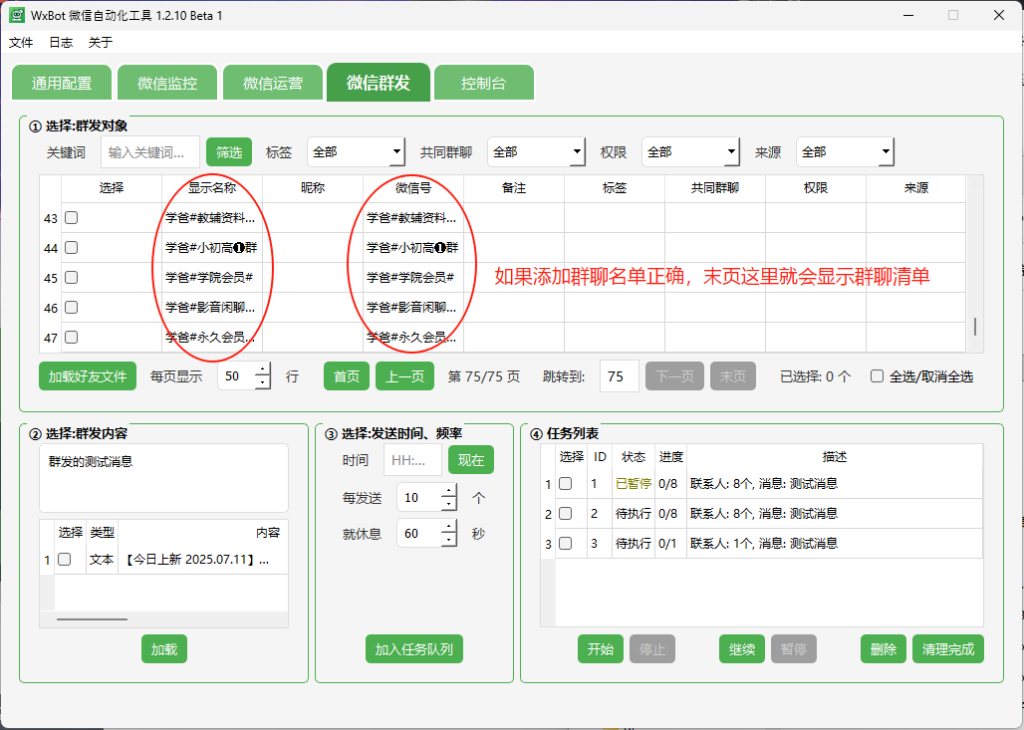Switch to the 控制台 tab
The height and width of the screenshot is (730, 1024).
[484, 83]
